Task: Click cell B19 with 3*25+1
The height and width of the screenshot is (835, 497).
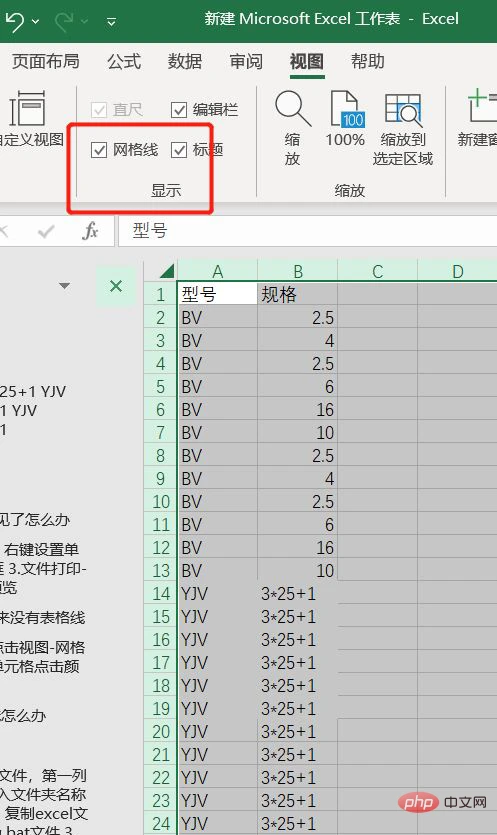Action: pyautogui.click(x=298, y=708)
